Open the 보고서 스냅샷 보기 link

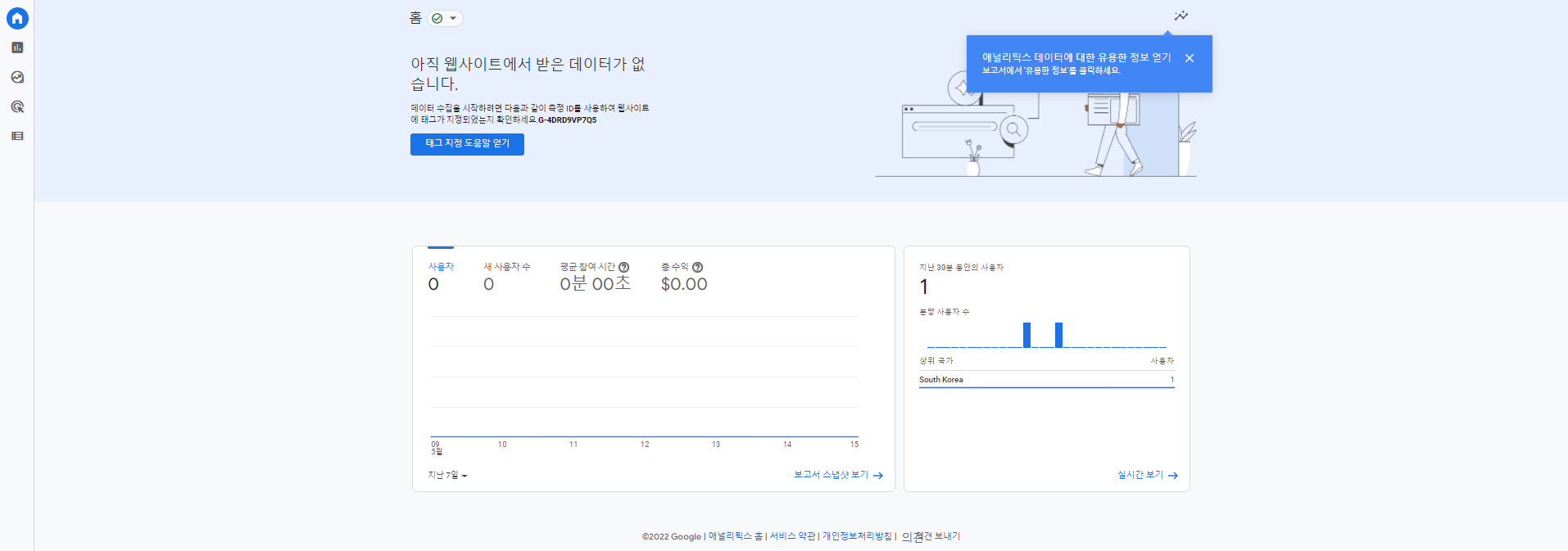coord(838,475)
